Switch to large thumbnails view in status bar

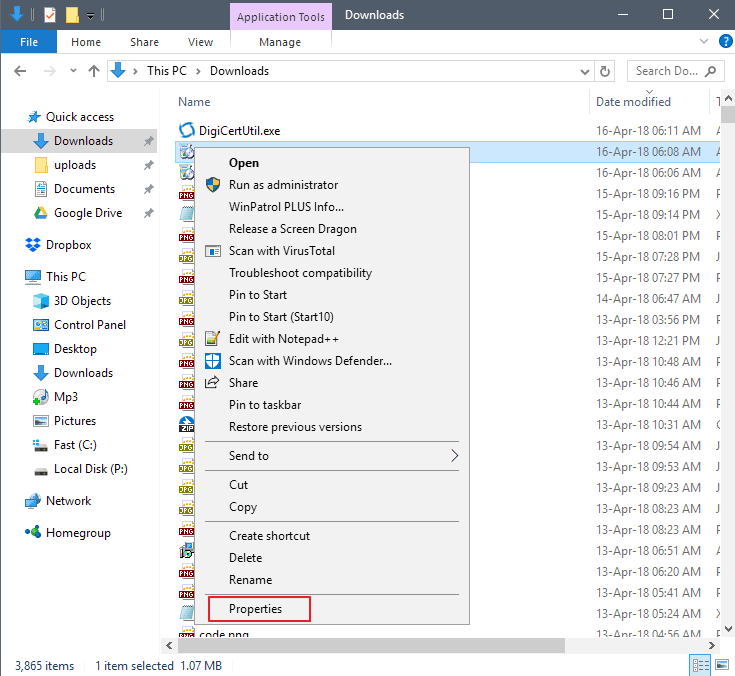tap(721, 665)
